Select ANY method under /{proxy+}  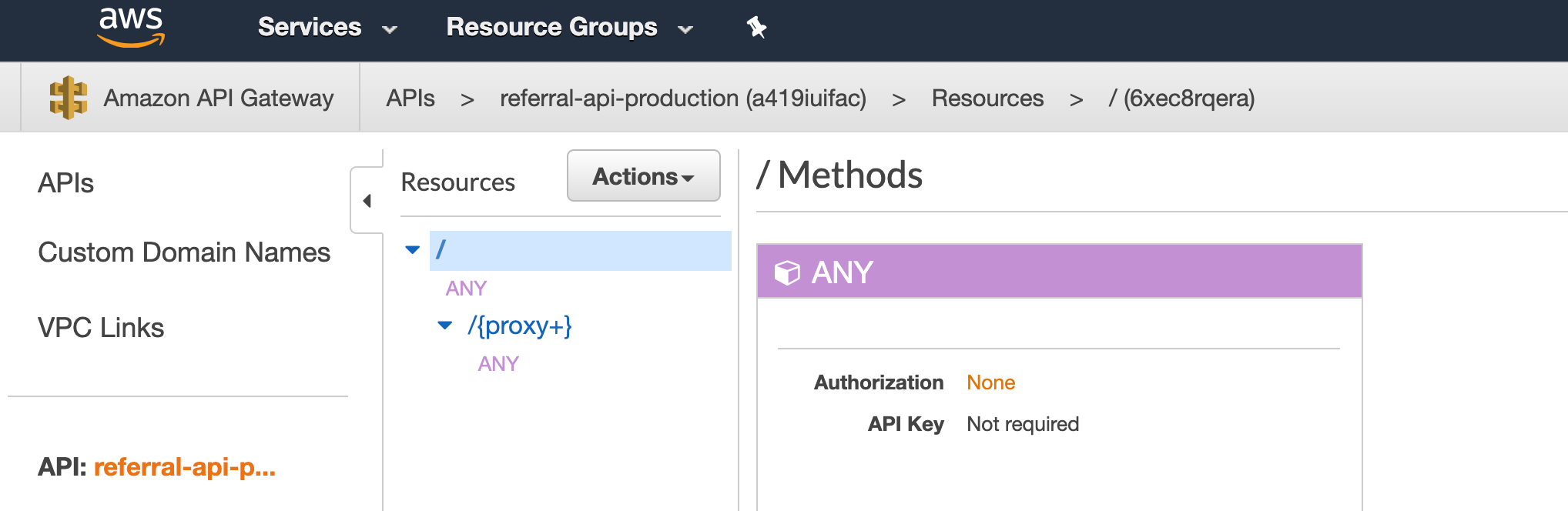tap(498, 364)
